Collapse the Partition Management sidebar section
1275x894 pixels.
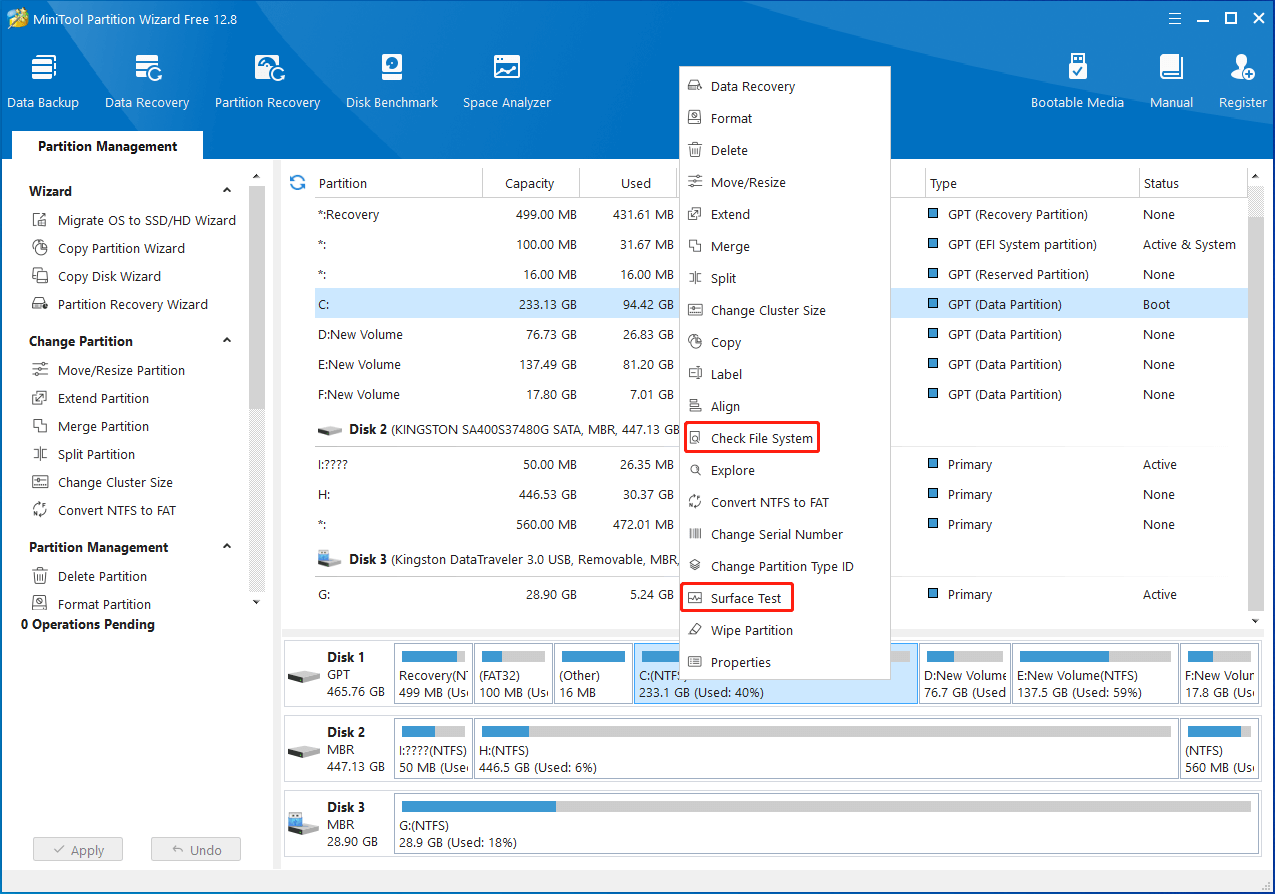point(227,546)
